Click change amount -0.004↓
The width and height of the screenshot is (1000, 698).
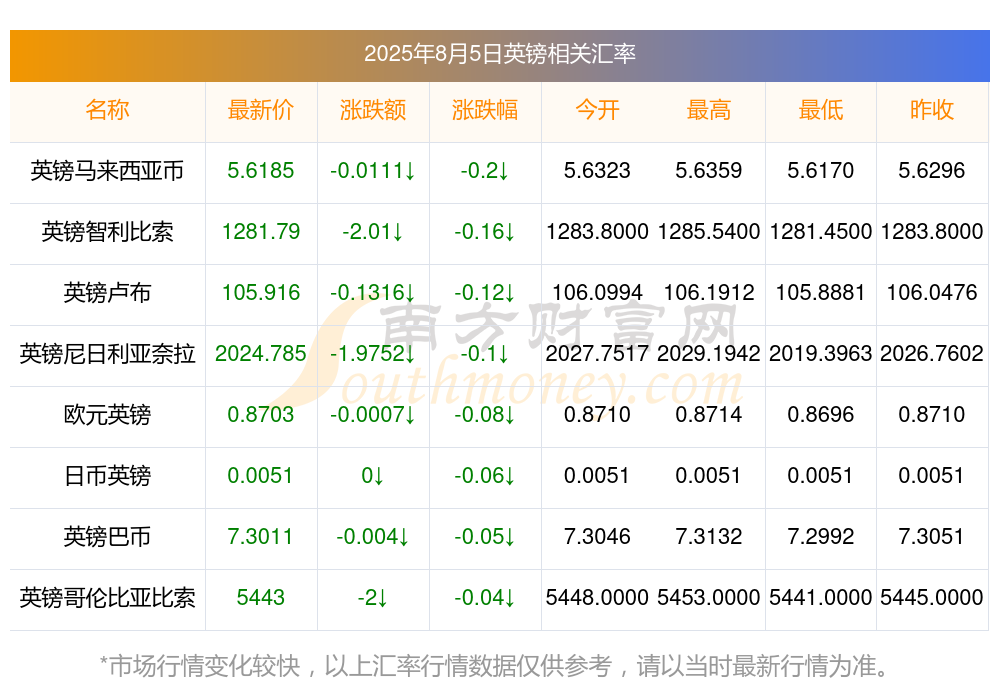pyautogui.click(x=372, y=537)
